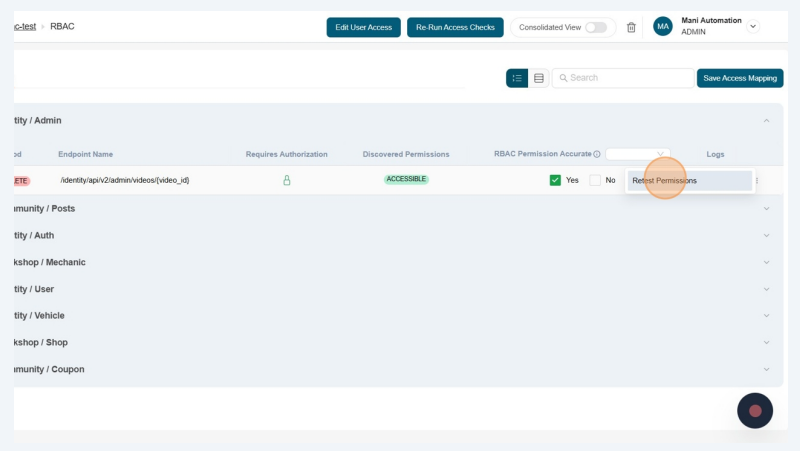Click the lock icon under Requires Authorization
Image resolution: width=800 pixels, height=451 pixels.
287,180
